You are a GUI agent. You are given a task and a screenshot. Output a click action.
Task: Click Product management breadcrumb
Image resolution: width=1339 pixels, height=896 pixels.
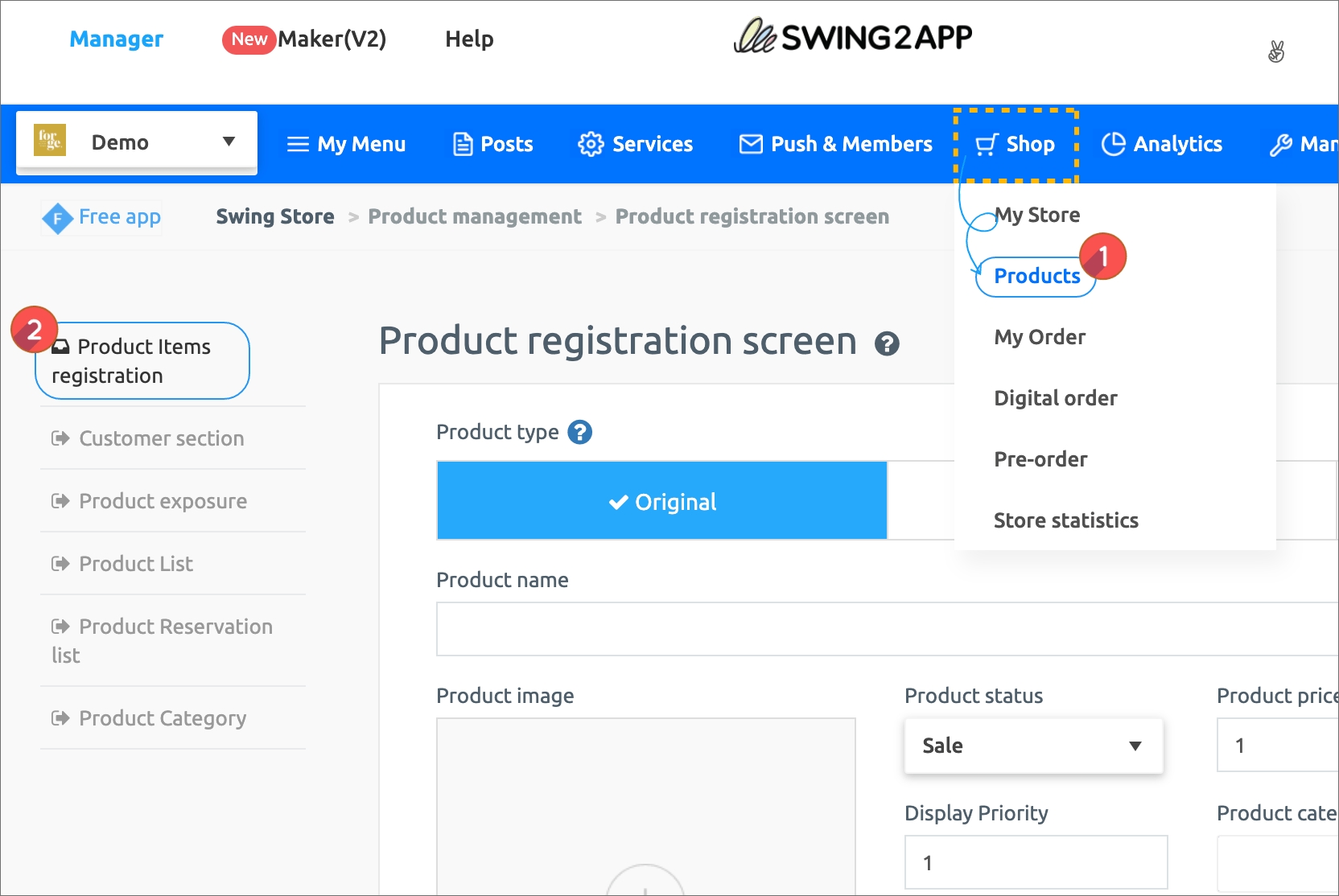(x=475, y=216)
